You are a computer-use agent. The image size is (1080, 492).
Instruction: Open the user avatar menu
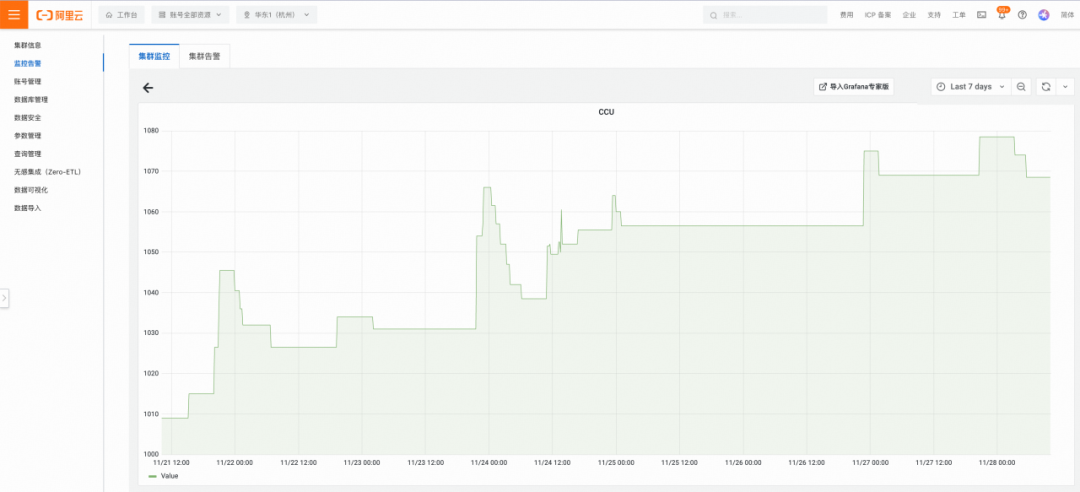[x=1043, y=15]
